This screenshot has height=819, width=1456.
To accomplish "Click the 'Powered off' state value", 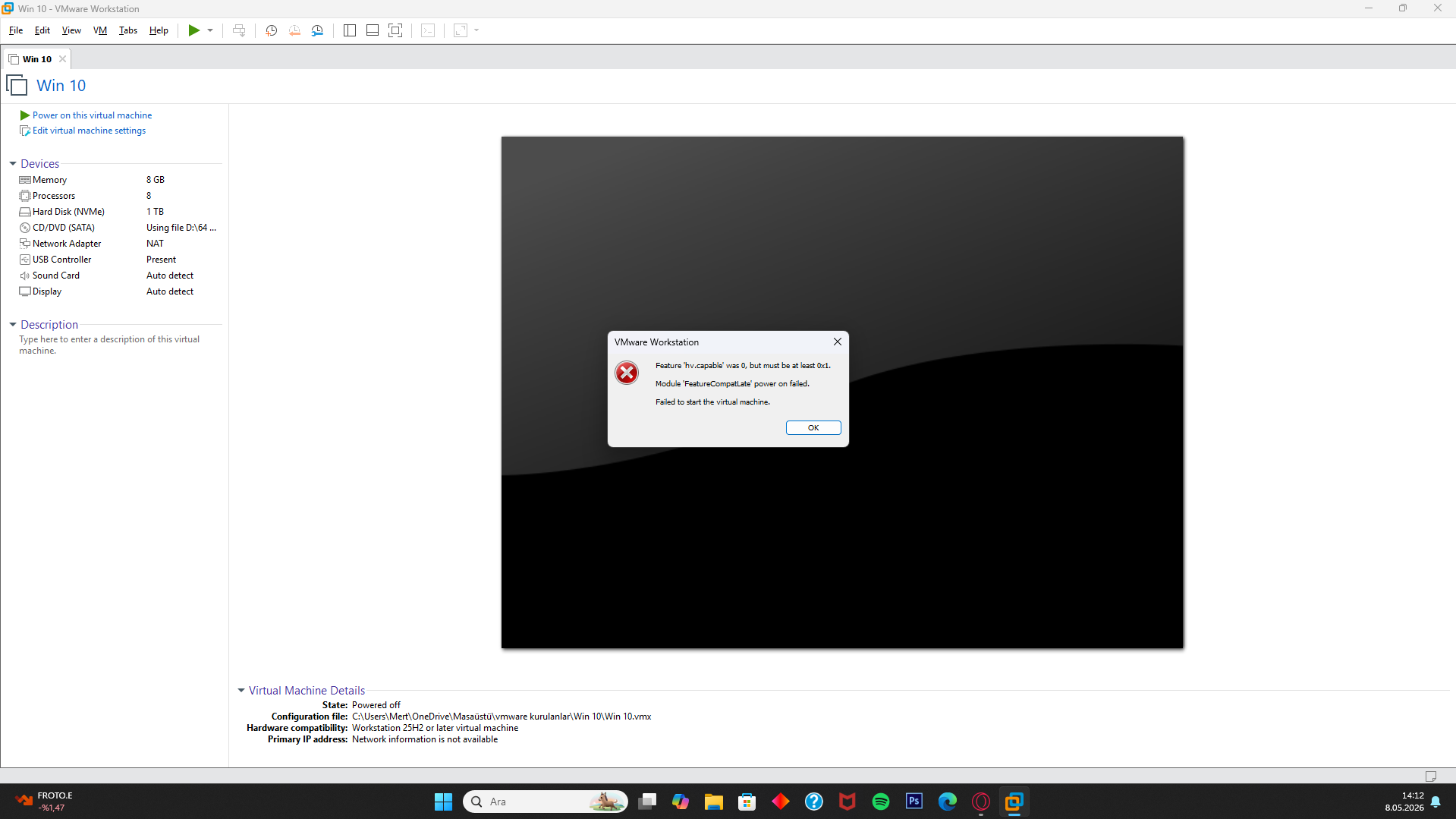I will pos(376,705).
